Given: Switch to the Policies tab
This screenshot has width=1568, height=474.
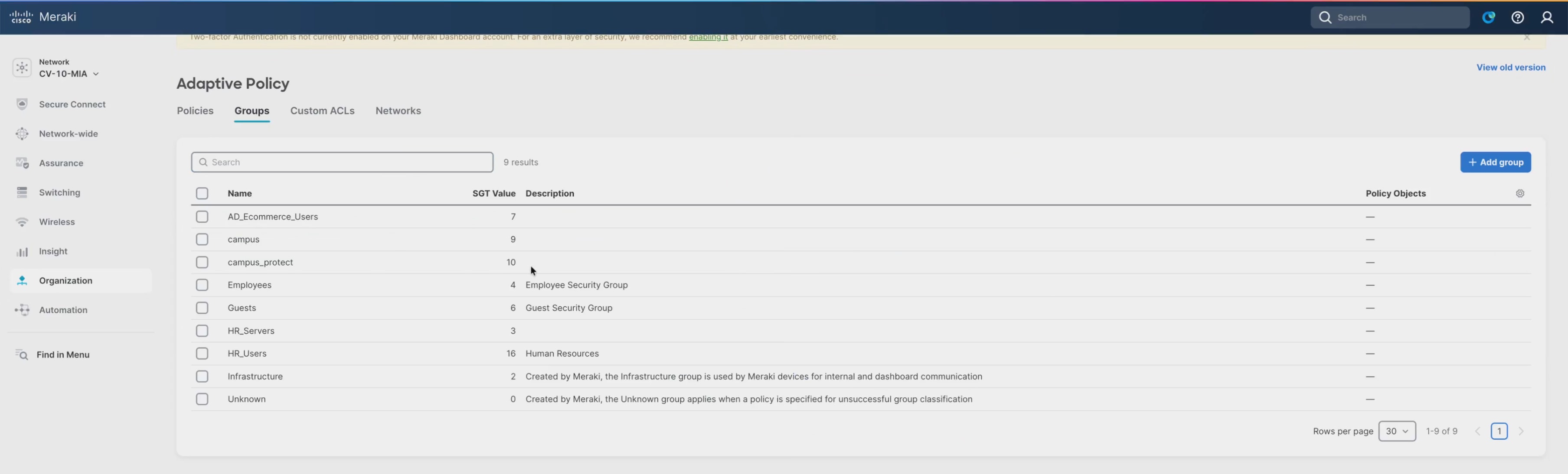Looking at the screenshot, I should click(x=196, y=111).
